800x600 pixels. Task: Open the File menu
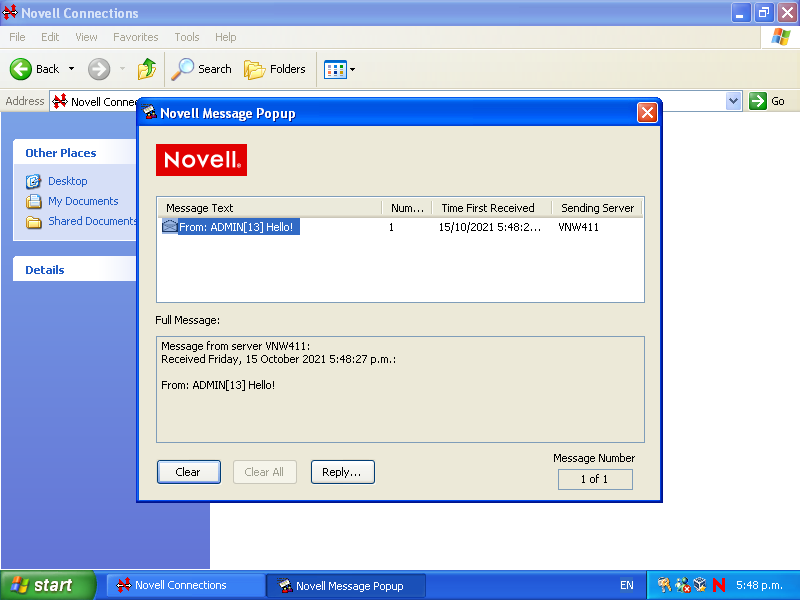tap(17, 37)
